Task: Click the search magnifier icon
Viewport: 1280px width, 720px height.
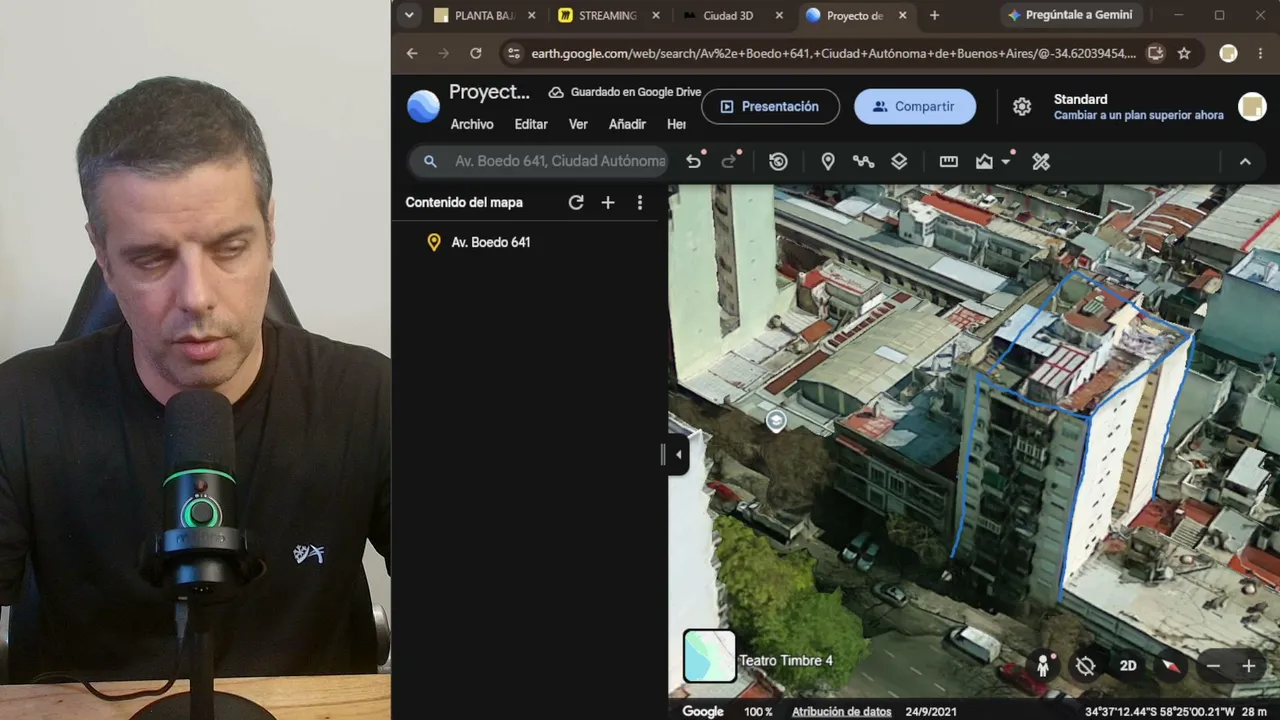Action: click(430, 161)
